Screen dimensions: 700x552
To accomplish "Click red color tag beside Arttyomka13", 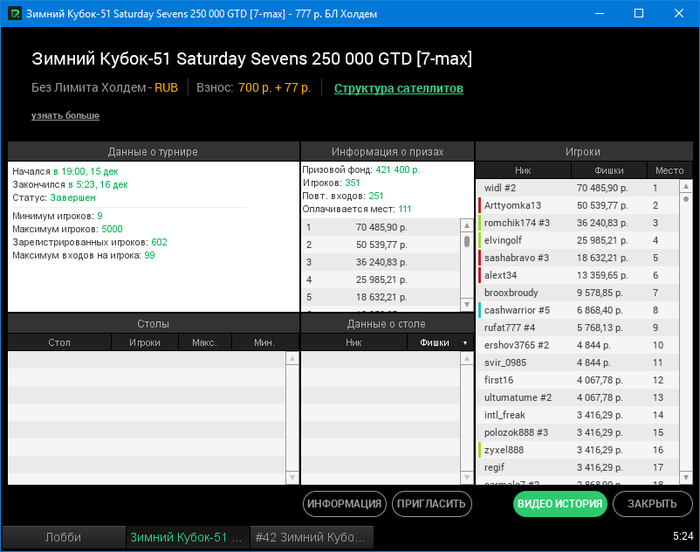I will click(479, 205).
